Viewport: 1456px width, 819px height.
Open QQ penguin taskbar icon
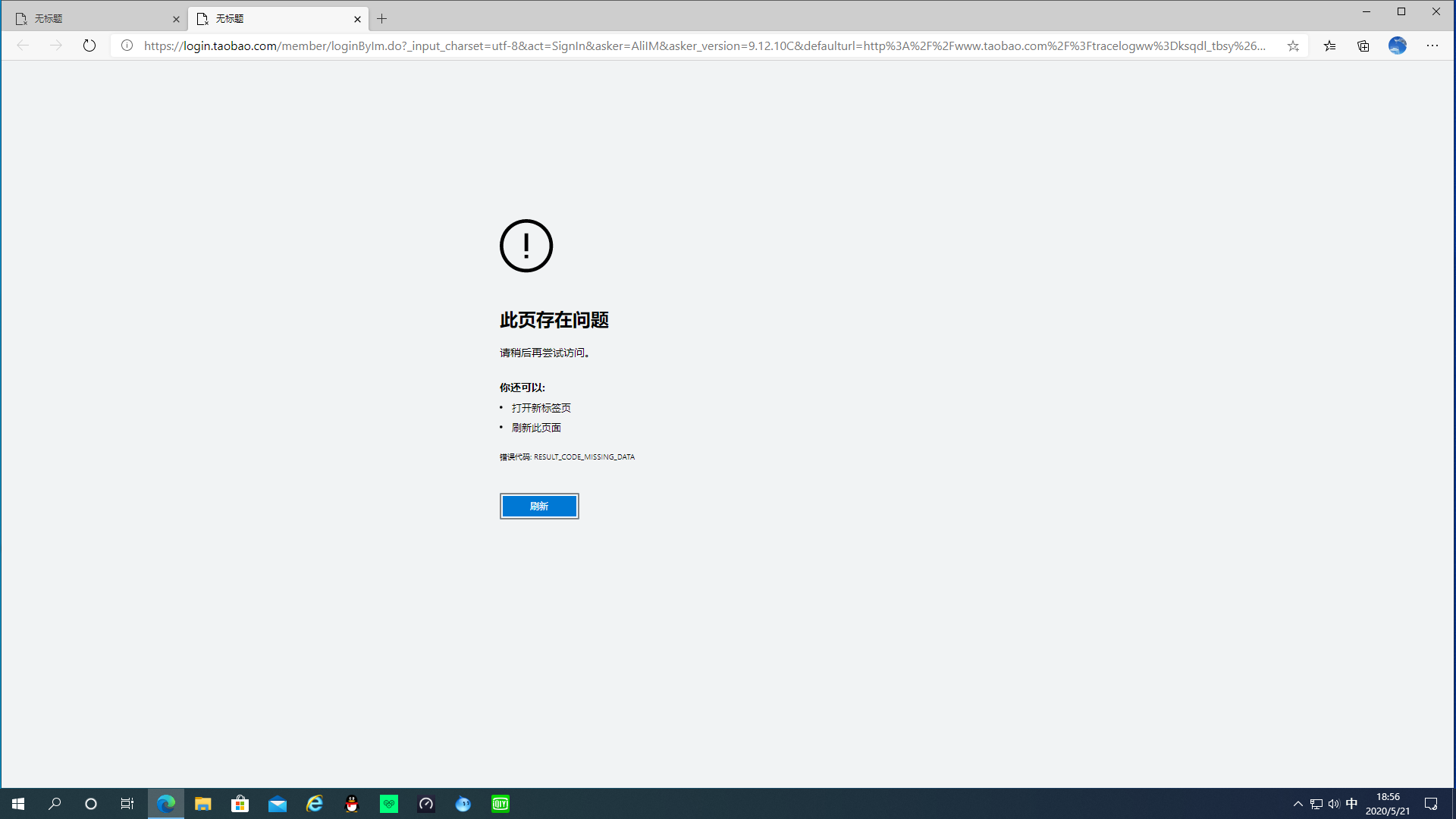point(352,804)
